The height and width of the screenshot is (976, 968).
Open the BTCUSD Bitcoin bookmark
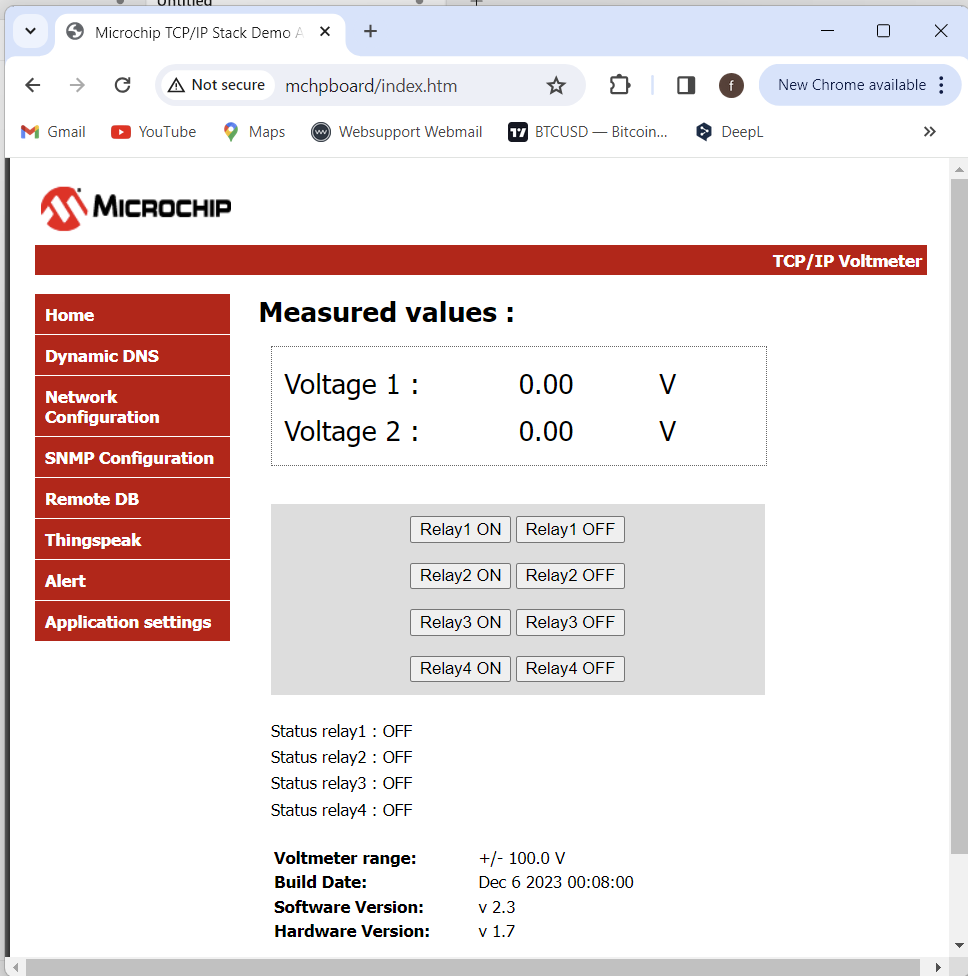coord(588,132)
